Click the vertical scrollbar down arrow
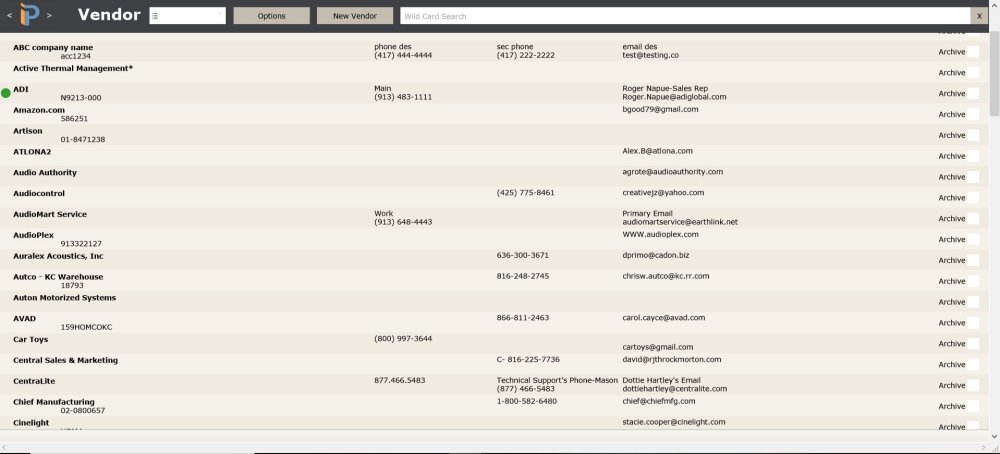The height and width of the screenshot is (454, 1000). pos(994,436)
